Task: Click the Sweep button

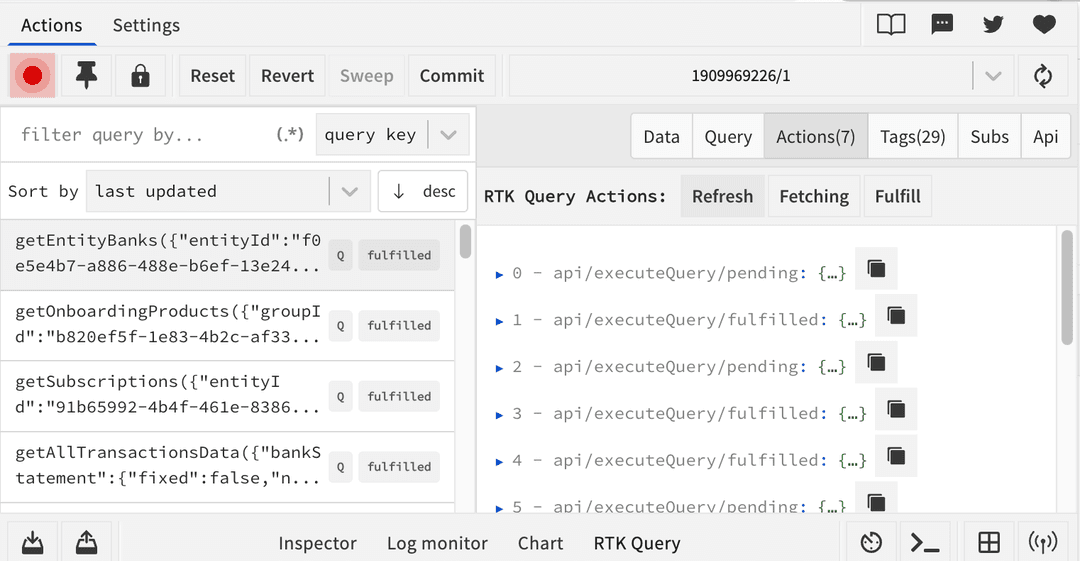Action: point(366,76)
